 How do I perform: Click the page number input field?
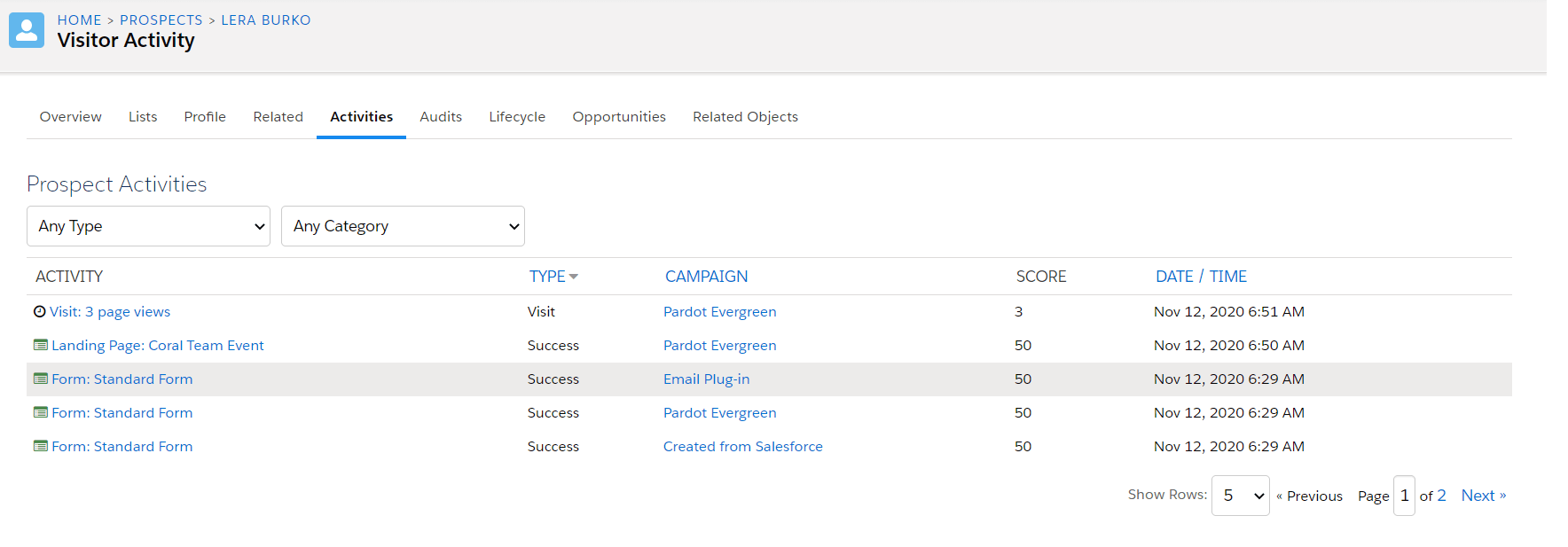(1404, 496)
